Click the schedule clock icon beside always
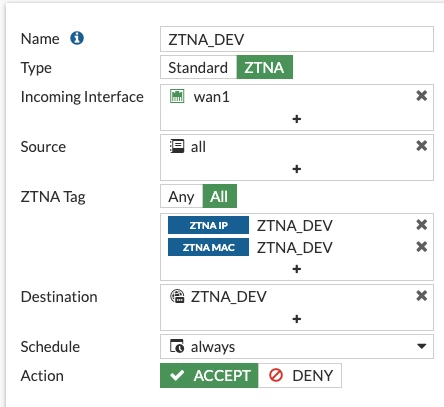The image size is (444, 407). (x=177, y=346)
